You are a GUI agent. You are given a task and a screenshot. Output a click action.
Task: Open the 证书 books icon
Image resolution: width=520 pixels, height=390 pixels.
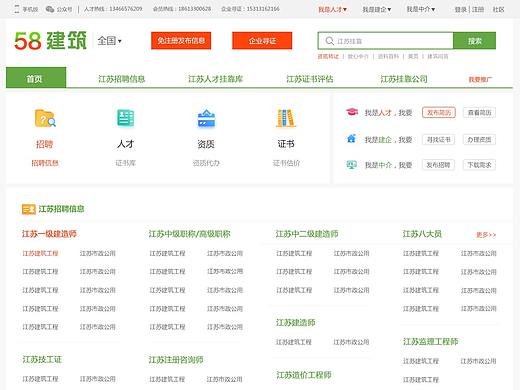click(x=286, y=118)
